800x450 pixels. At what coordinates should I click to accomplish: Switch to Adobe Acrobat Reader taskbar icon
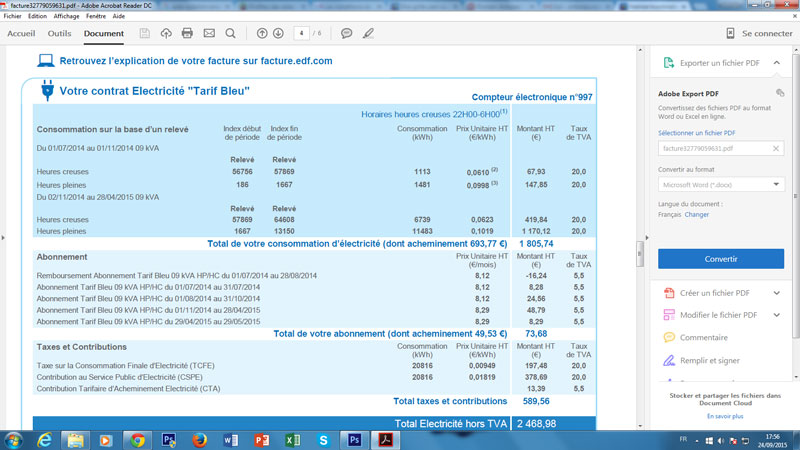pos(386,440)
